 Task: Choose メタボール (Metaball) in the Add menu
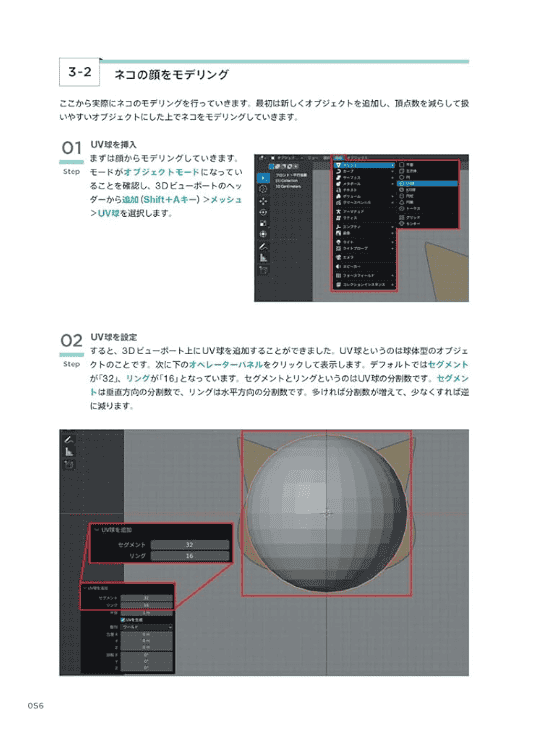364,184
